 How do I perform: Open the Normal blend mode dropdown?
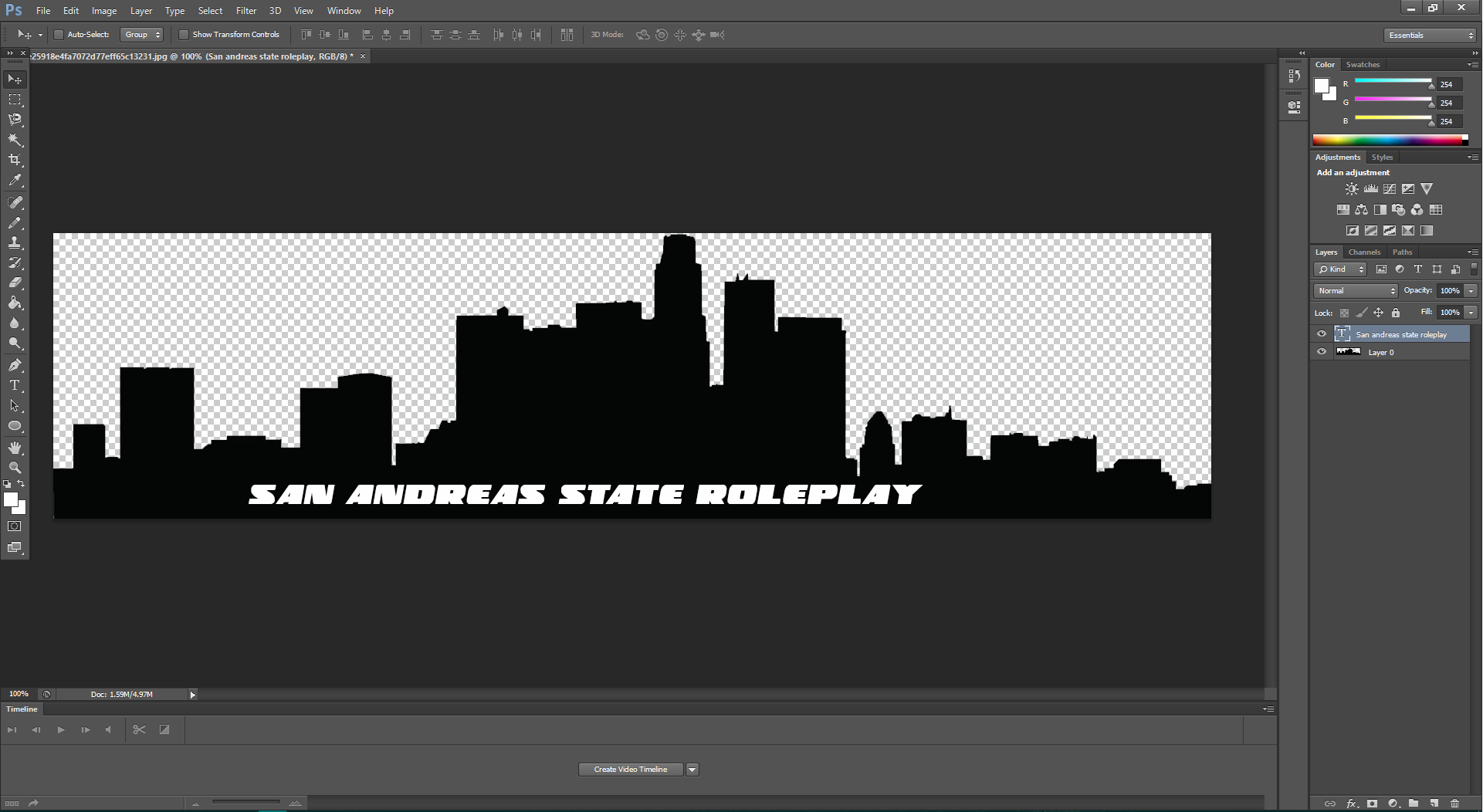[1356, 291]
